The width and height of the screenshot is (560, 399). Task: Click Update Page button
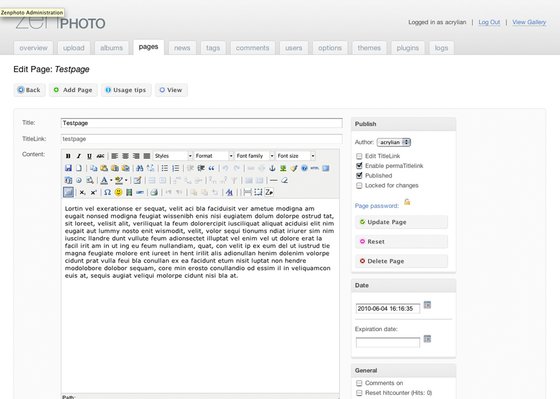tap(401, 222)
